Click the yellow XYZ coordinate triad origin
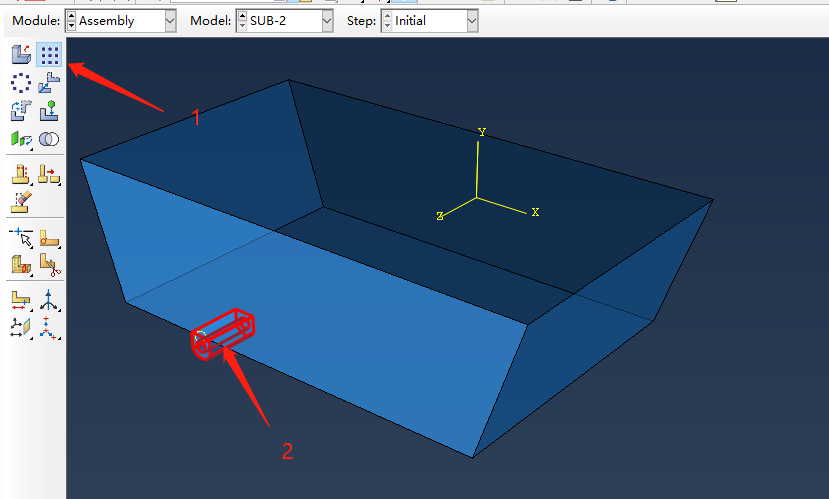829x499 pixels. (478, 198)
